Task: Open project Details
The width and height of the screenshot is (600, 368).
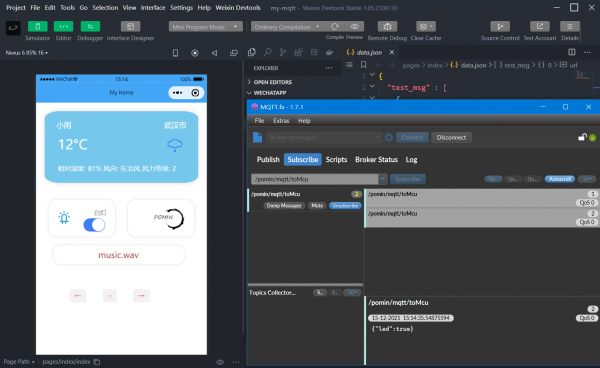Action: (570, 26)
